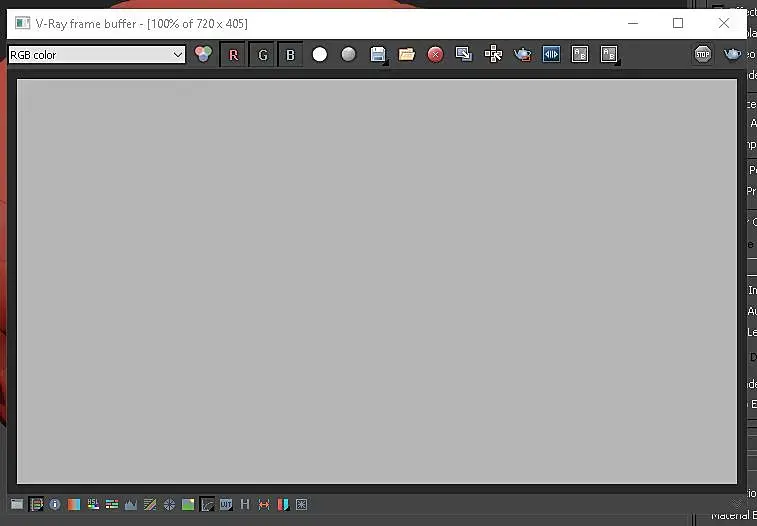Enable HSL color correction
This screenshot has width=757, height=526.
(x=93, y=504)
